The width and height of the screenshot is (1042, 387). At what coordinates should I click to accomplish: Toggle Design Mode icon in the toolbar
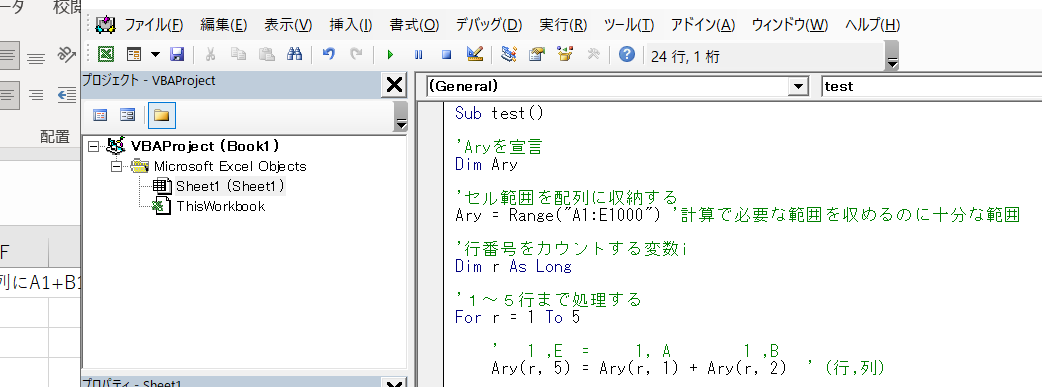tap(474, 55)
